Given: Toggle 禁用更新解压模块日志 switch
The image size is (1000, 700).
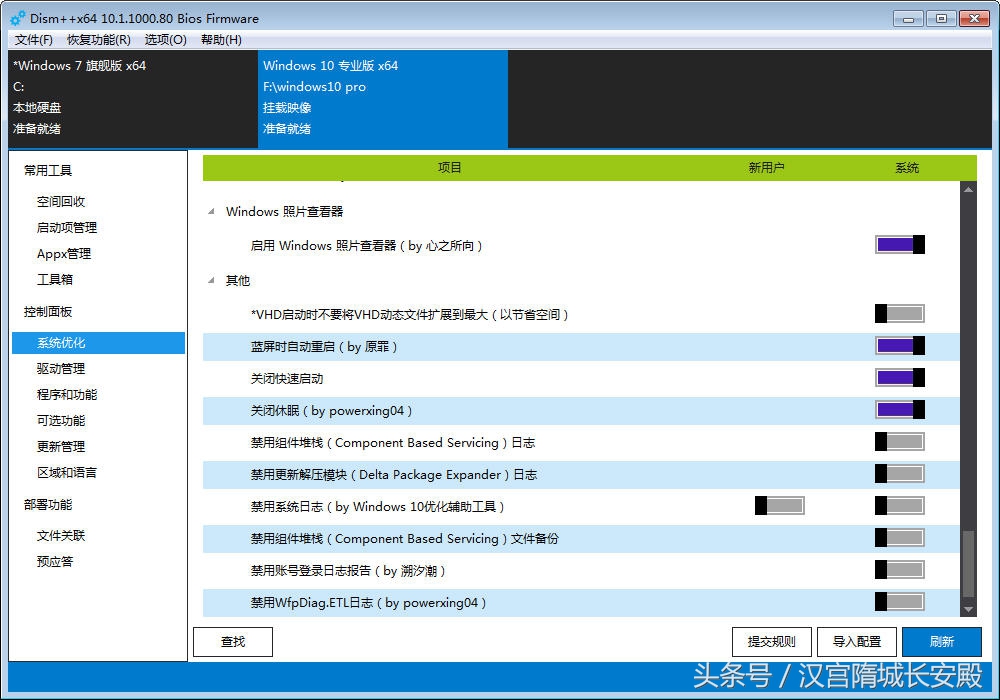Looking at the screenshot, I should 900,474.
